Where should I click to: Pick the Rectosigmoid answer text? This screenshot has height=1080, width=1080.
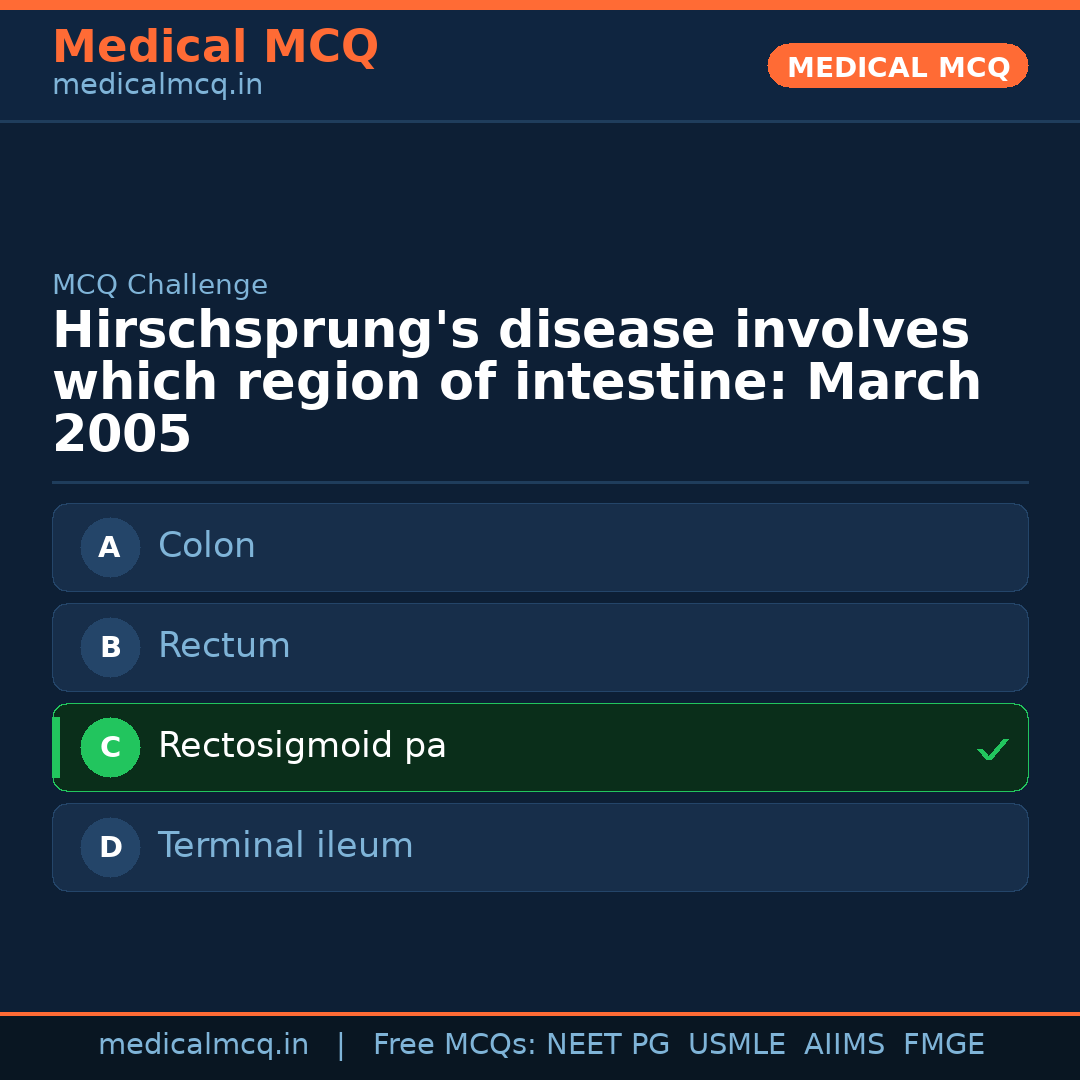[302, 746]
